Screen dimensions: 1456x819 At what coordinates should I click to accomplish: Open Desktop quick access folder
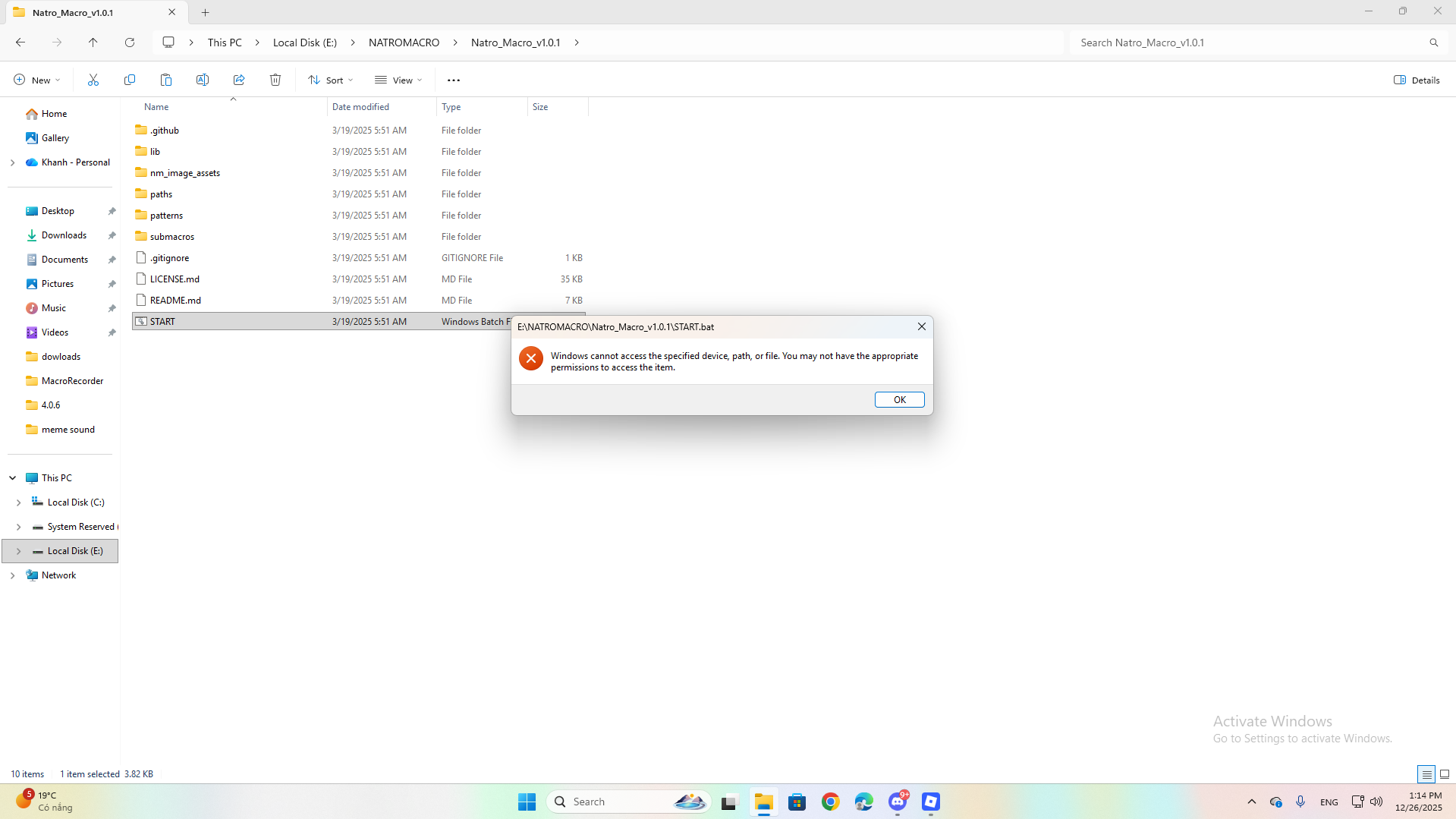[59, 211]
